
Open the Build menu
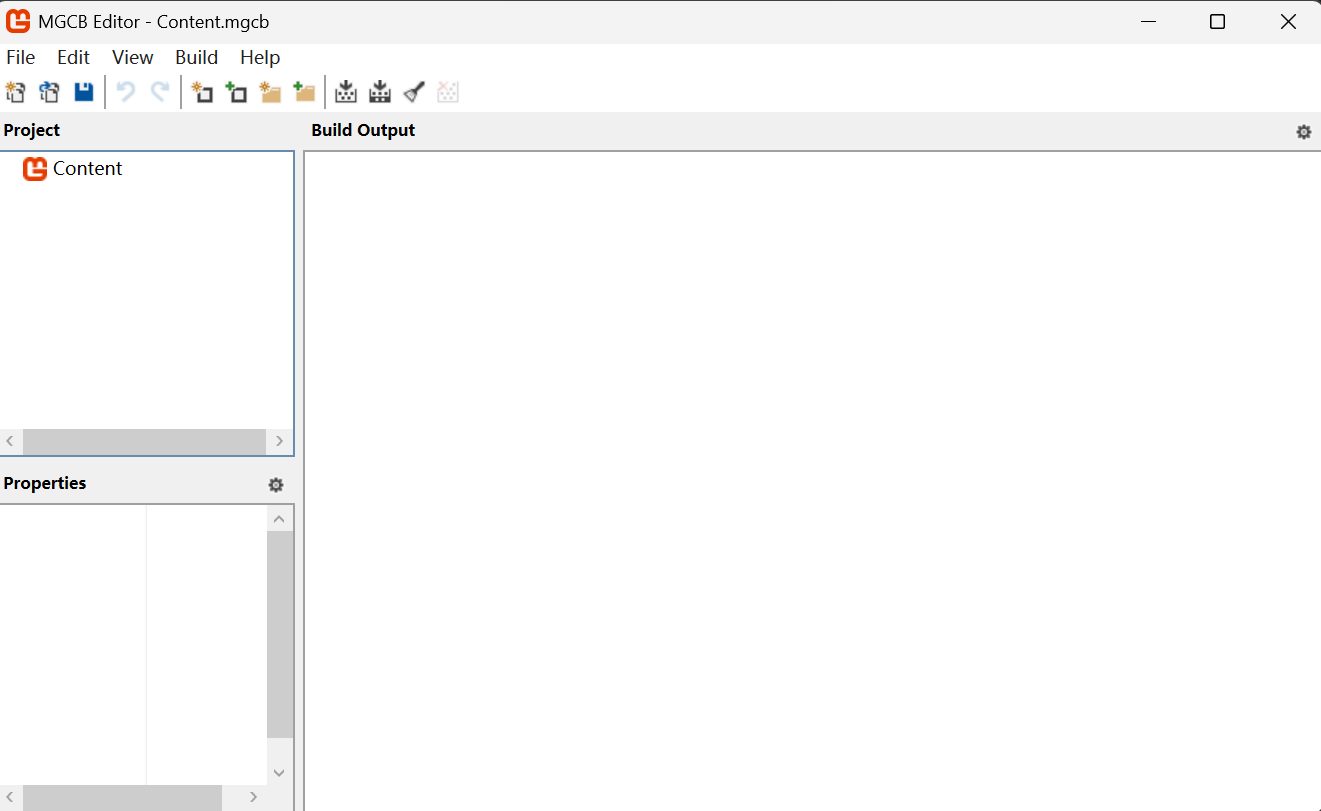tap(196, 58)
